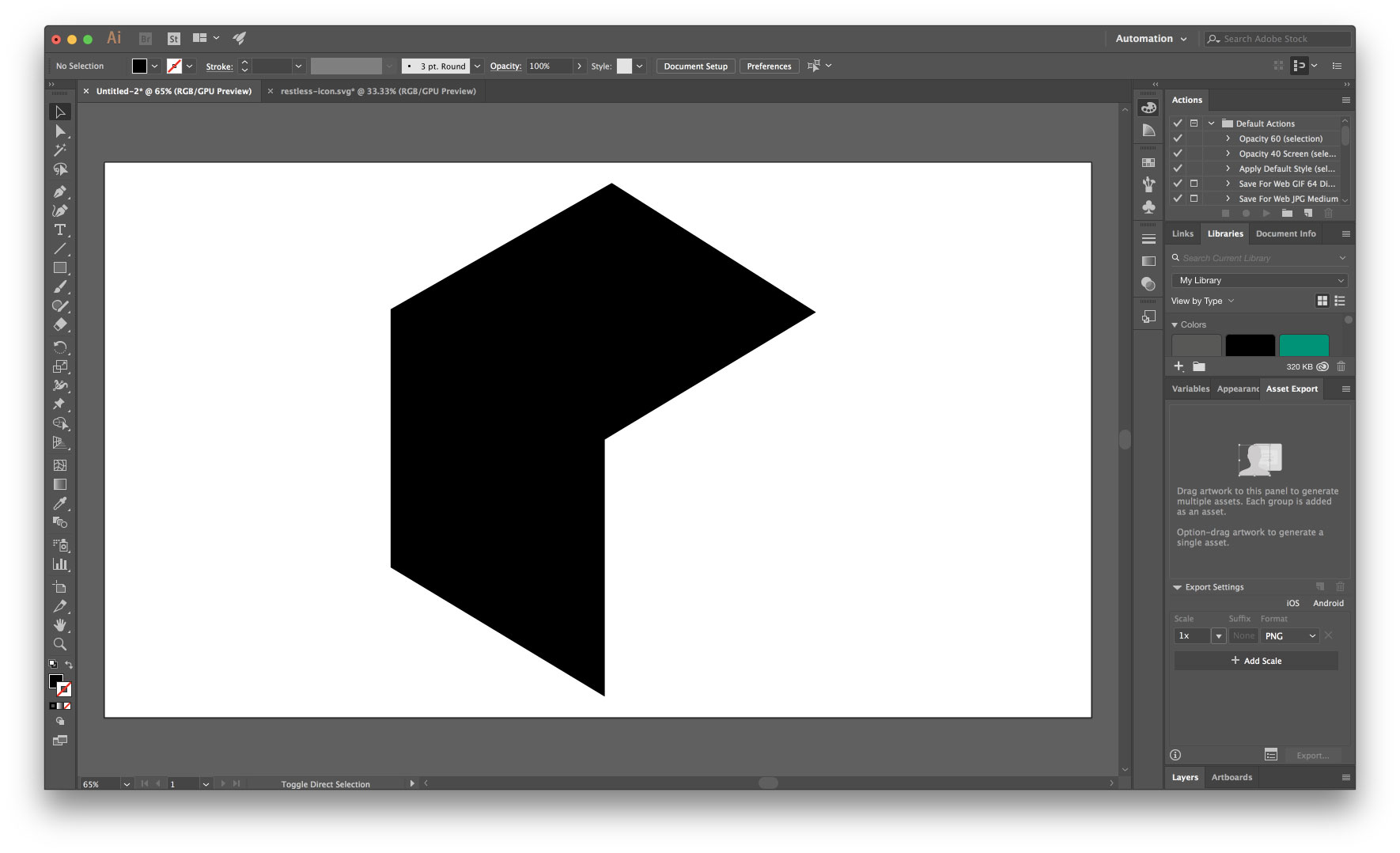Select the green color swatch in Libraries
This screenshot has height=853, width=1400.
point(1304,344)
